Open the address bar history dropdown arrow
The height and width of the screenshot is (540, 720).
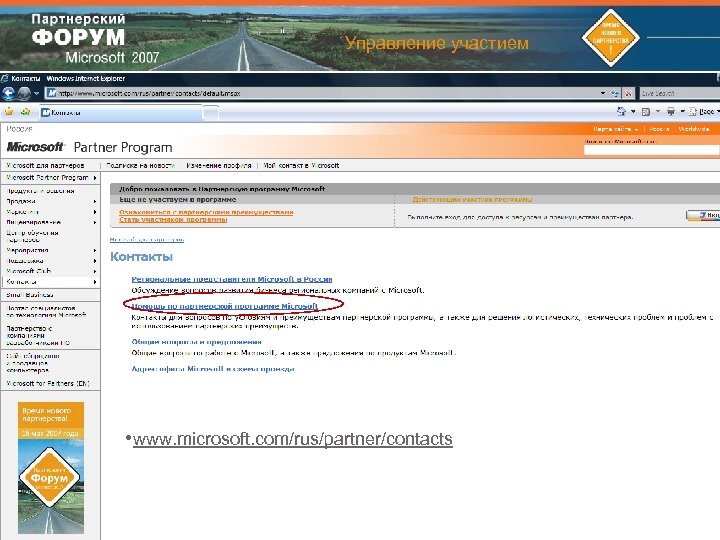(x=603, y=93)
